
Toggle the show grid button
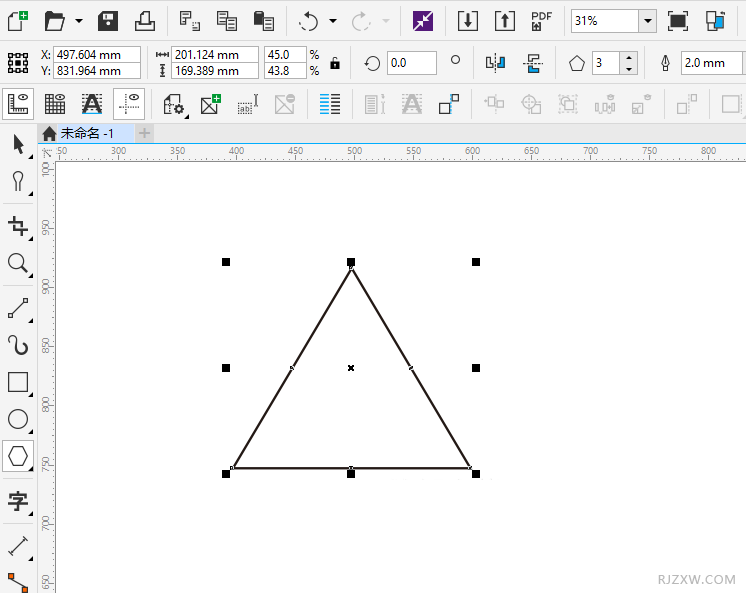coord(55,103)
